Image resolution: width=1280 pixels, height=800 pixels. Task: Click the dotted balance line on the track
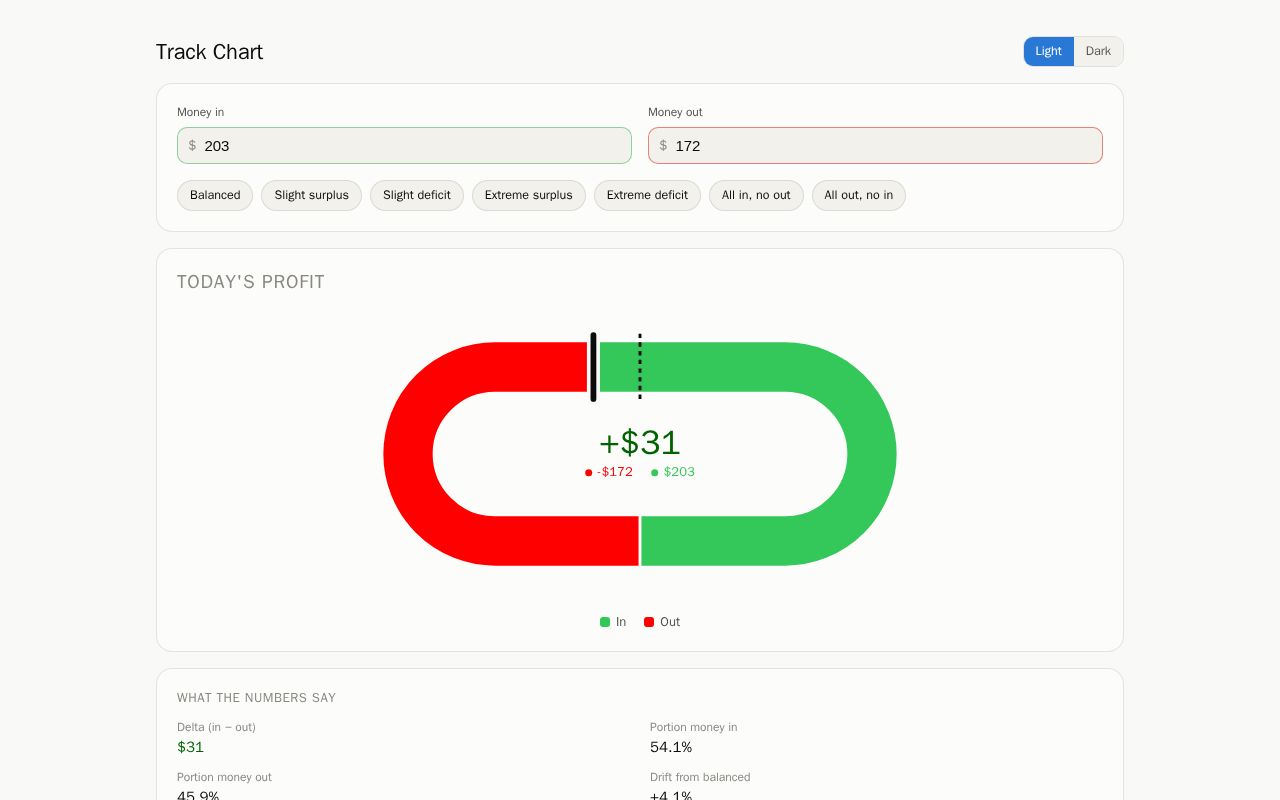640,367
